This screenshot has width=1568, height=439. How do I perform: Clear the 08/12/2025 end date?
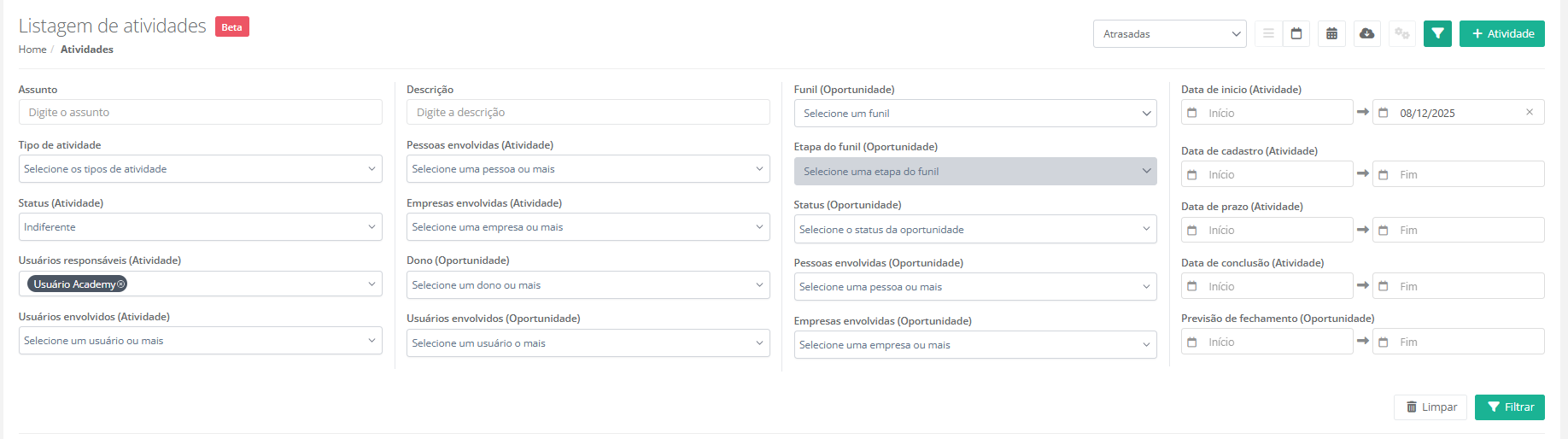point(1529,113)
